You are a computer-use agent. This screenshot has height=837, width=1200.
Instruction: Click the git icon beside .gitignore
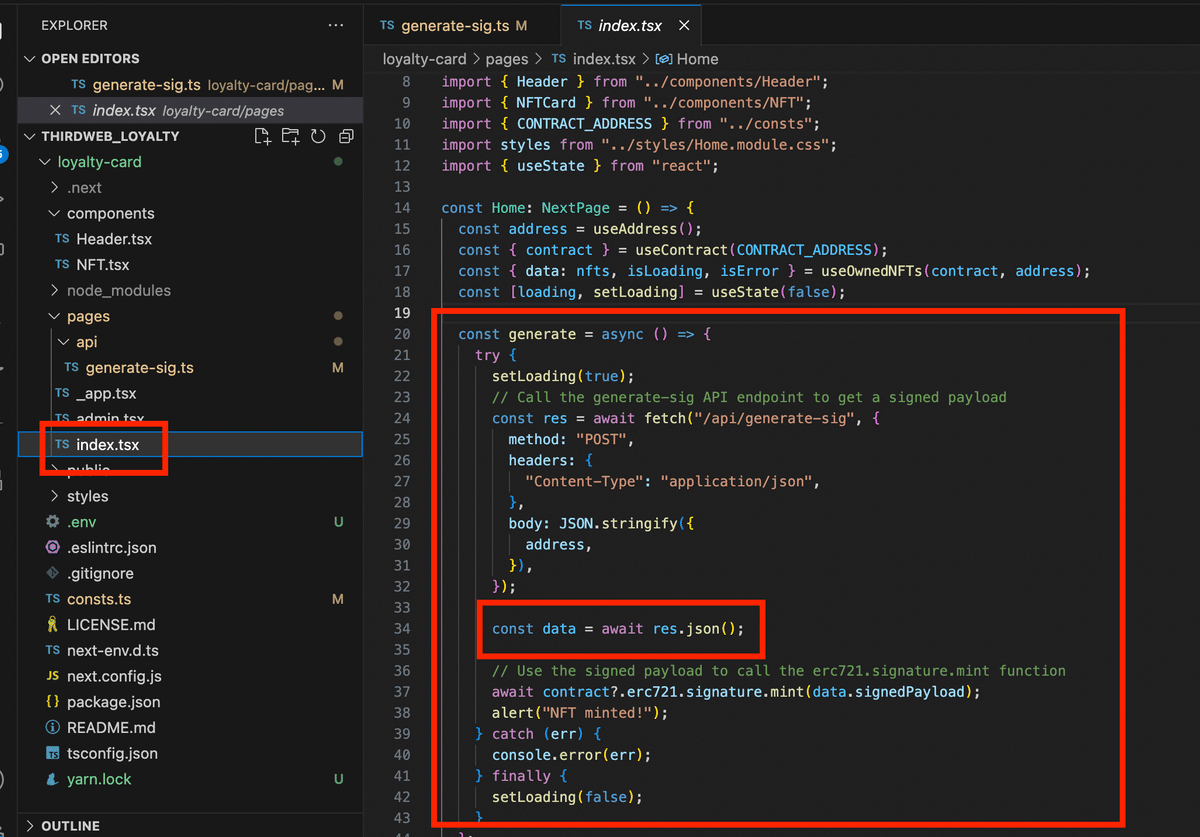(x=53, y=574)
